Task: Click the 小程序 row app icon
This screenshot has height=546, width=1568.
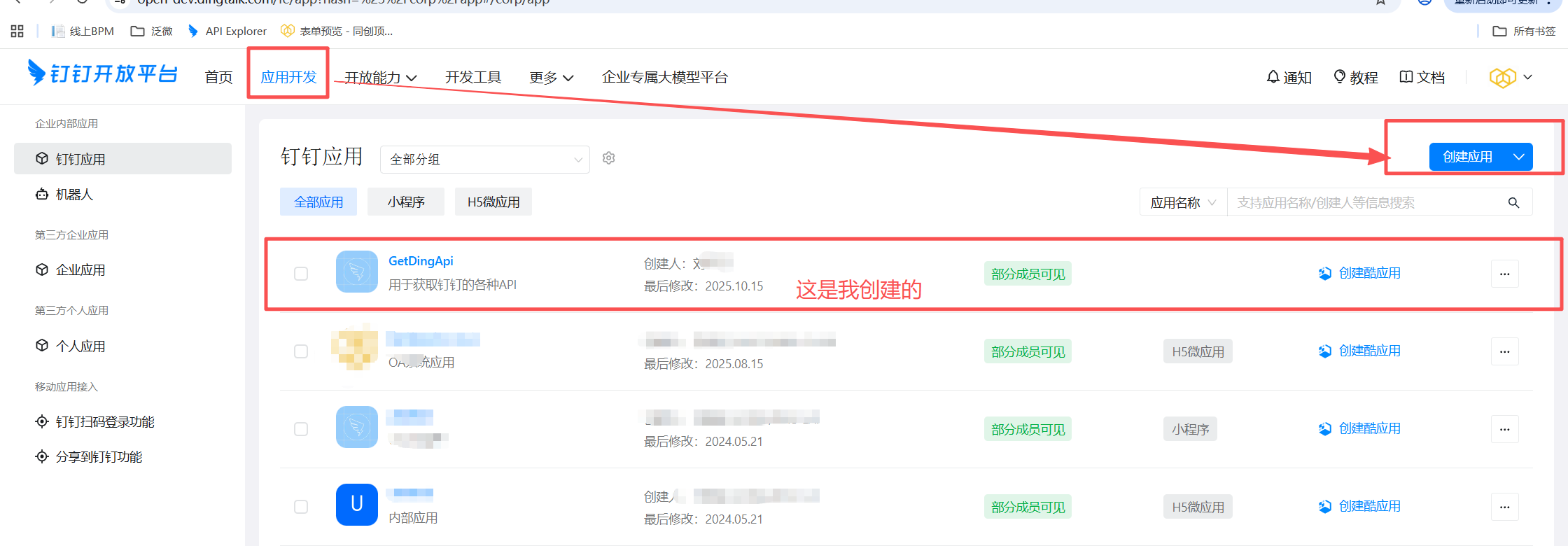Action: coord(357,427)
